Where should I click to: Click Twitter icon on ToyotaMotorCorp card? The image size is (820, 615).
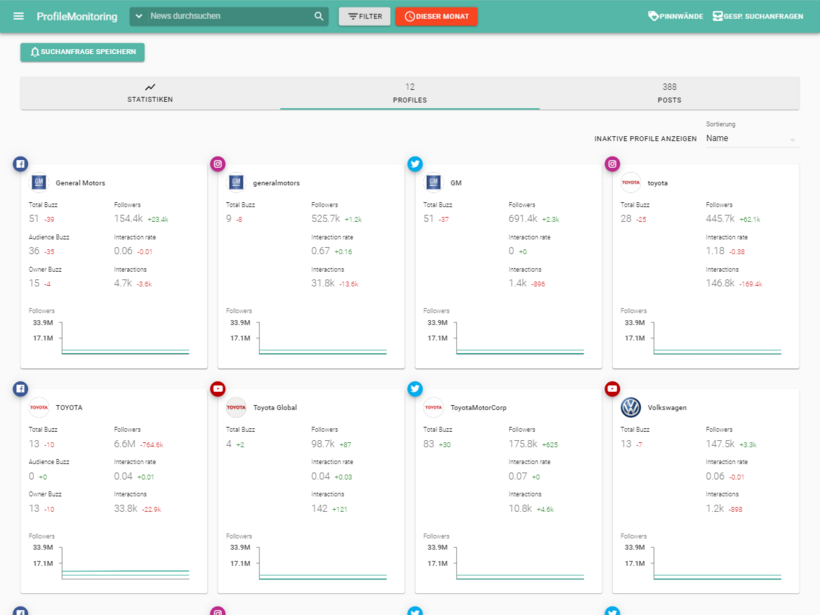point(415,389)
